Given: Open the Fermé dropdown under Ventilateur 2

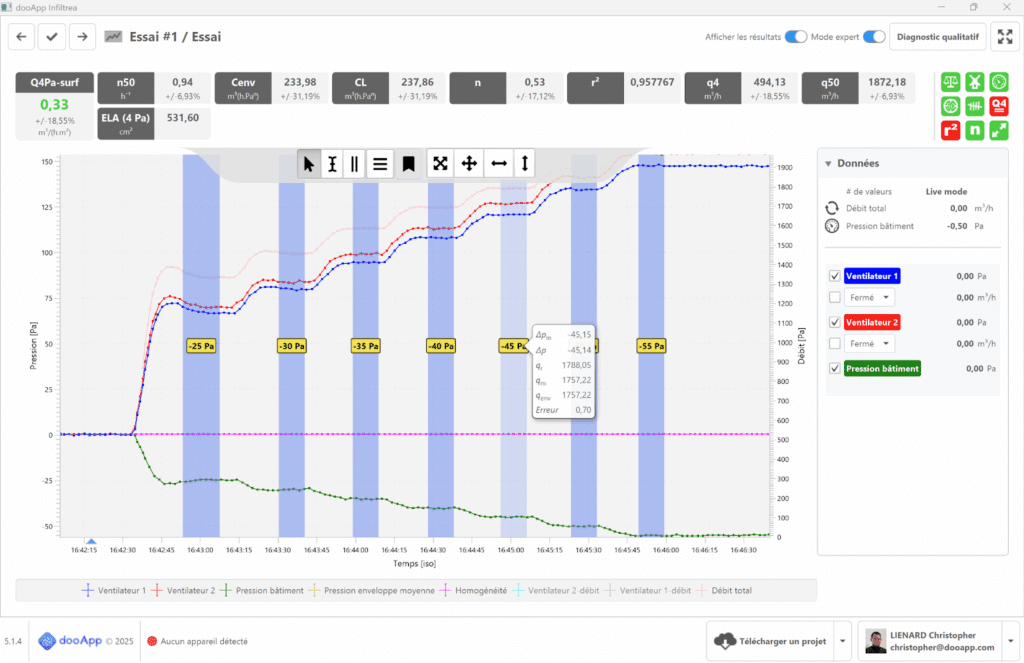Looking at the screenshot, I should tap(870, 343).
